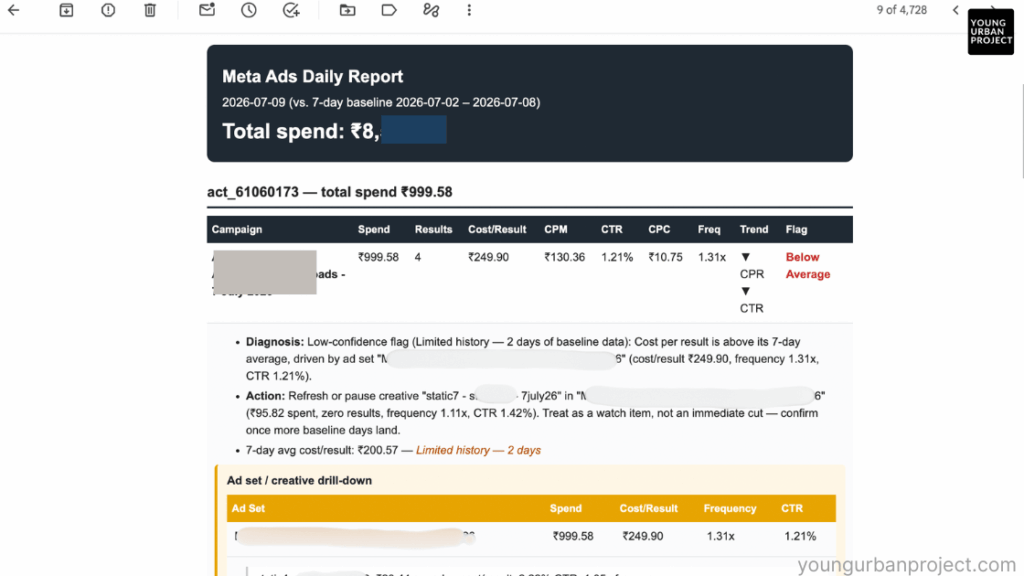Click the CPR down trend indicator
The height and width of the screenshot is (576, 1024).
pyautogui.click(x=751, y=266)
